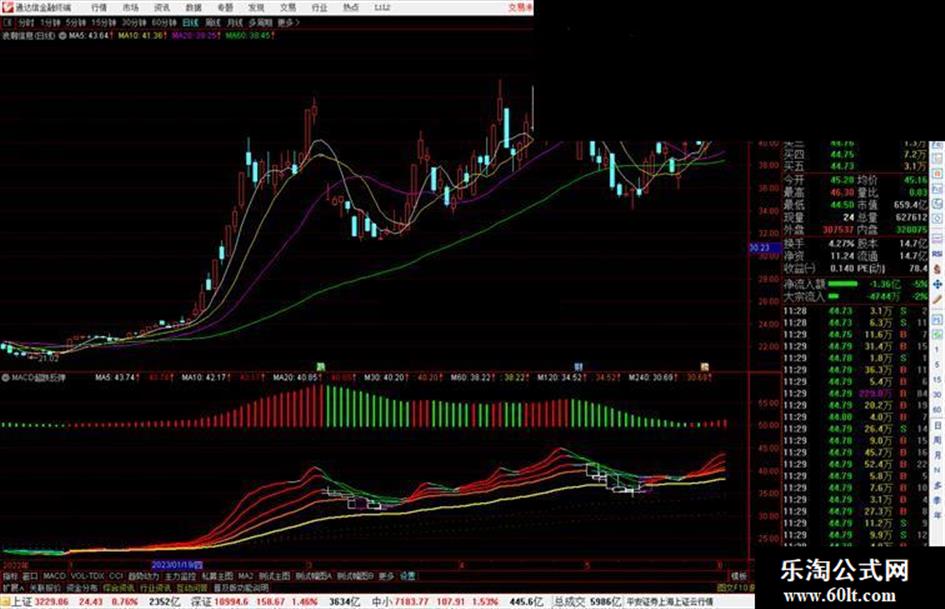Click the TDX application logo icon
945x609 pixels.
(x=7, y=7)
